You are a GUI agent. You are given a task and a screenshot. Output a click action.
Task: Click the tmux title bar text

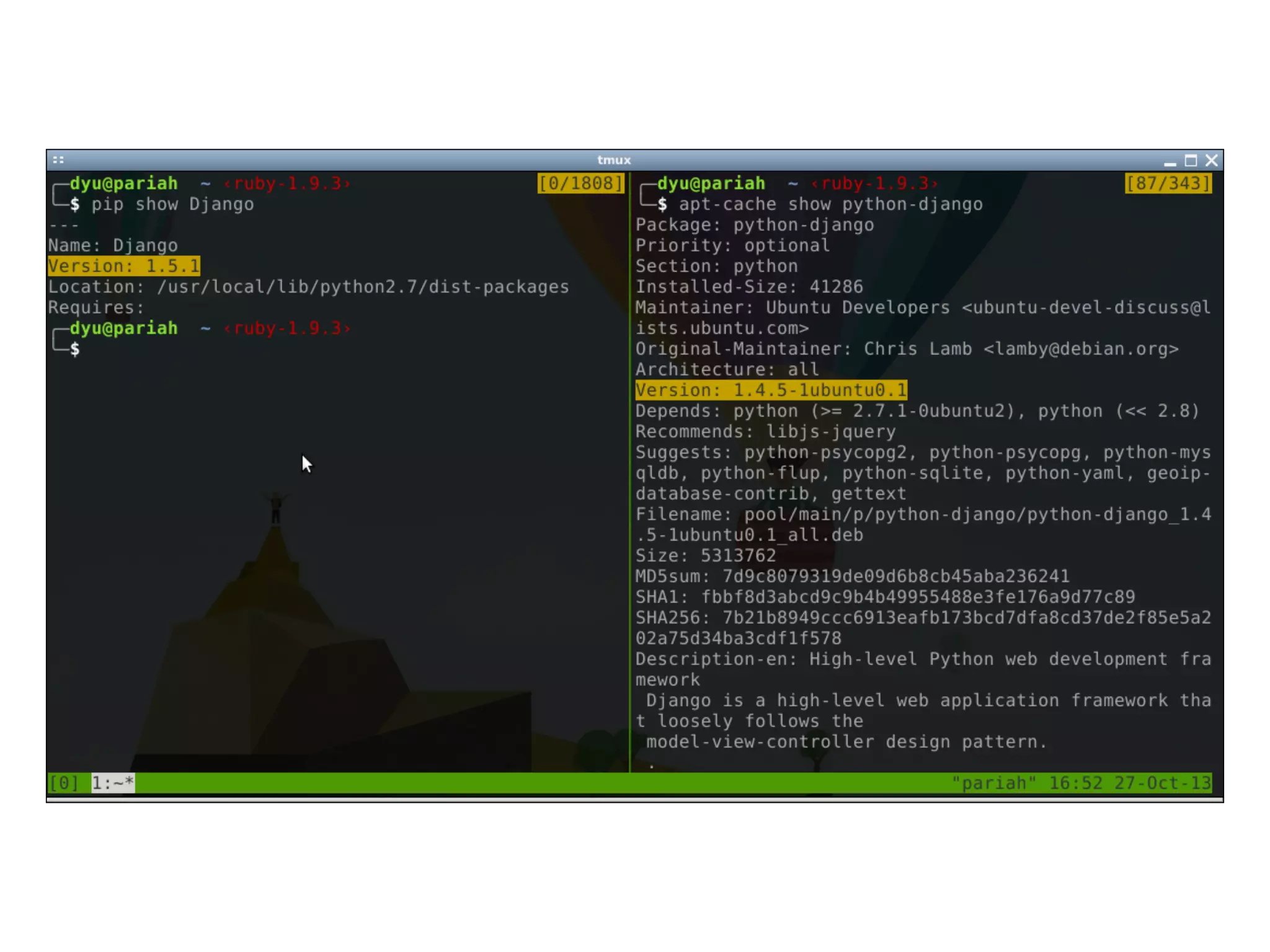coord(614,160)
